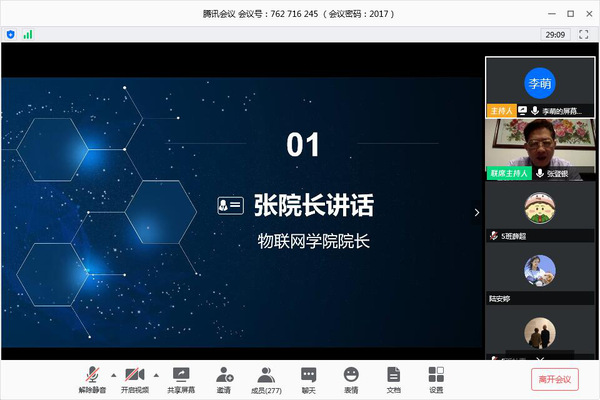Select 李萌 host video tile
Image resolution: width=600 pixels, height=400 pixels.
pyautogui.click(x=539, y=83)
